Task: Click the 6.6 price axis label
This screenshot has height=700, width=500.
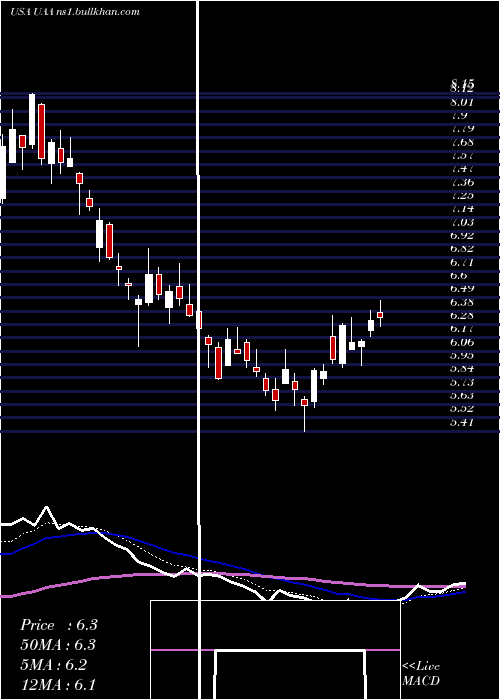Action: point(459,275)
